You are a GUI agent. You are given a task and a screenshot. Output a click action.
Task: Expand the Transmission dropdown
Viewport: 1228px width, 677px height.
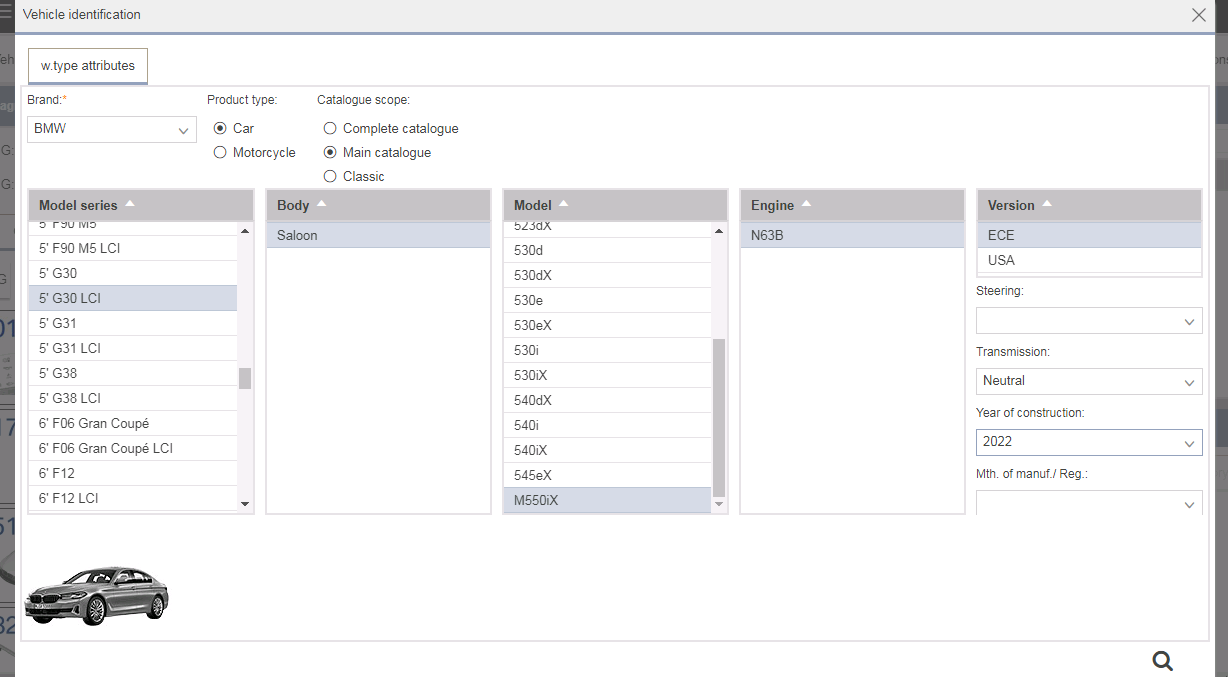tap(1089, 381)
